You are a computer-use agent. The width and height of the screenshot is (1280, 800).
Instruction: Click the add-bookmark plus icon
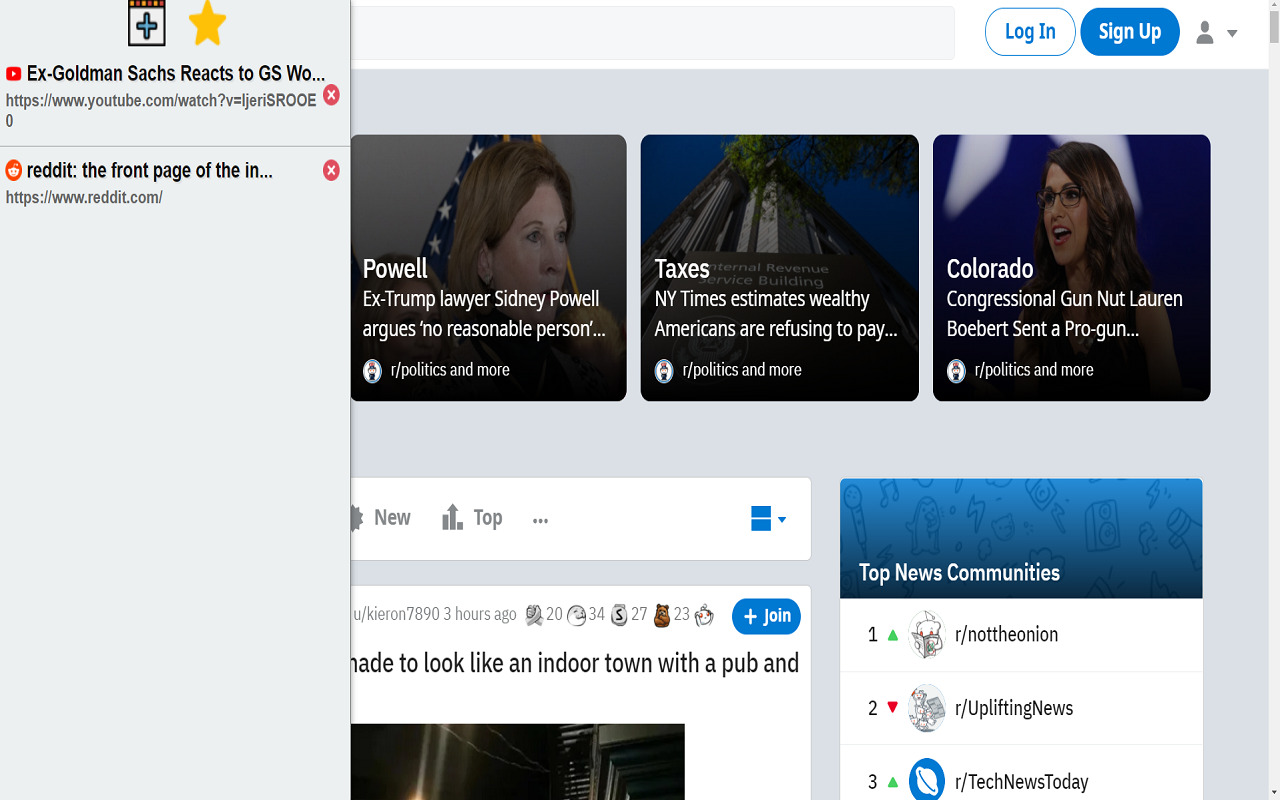(x=146, y=22)
